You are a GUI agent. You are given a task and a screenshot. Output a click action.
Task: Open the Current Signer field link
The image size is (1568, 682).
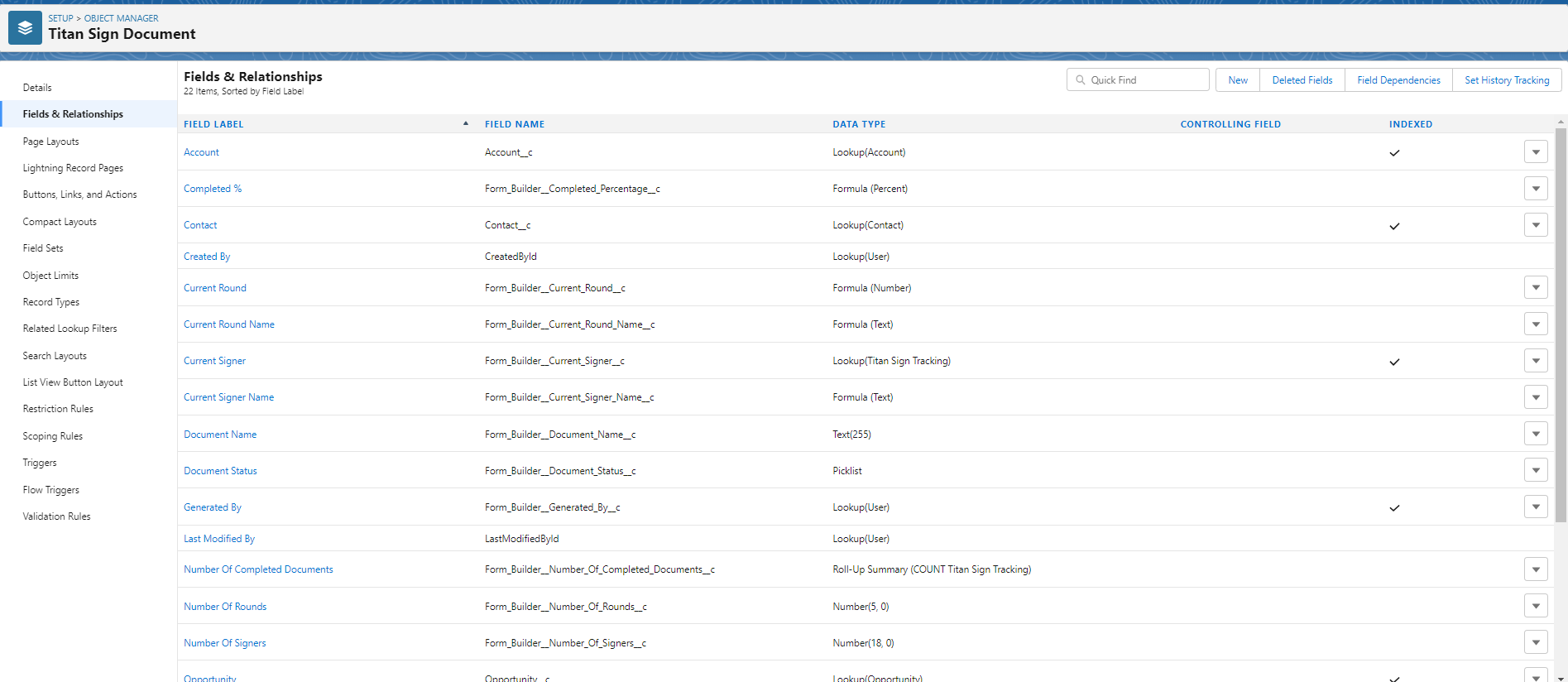click(x=215, y=361)
